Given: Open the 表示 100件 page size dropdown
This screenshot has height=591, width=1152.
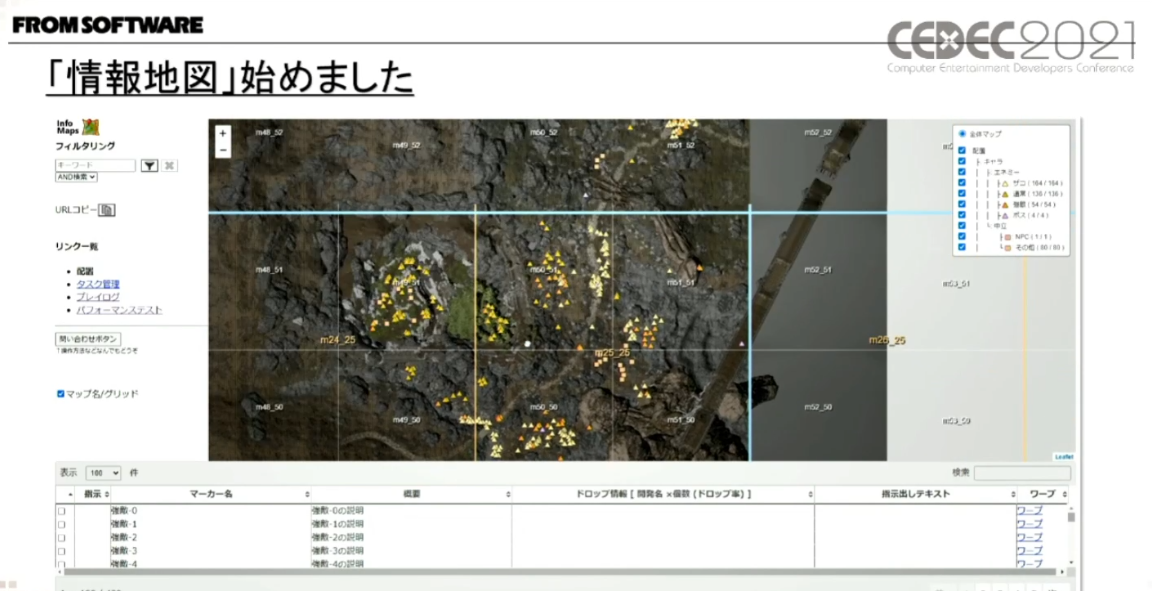Looking at the screenshot, I should point(103,473).
